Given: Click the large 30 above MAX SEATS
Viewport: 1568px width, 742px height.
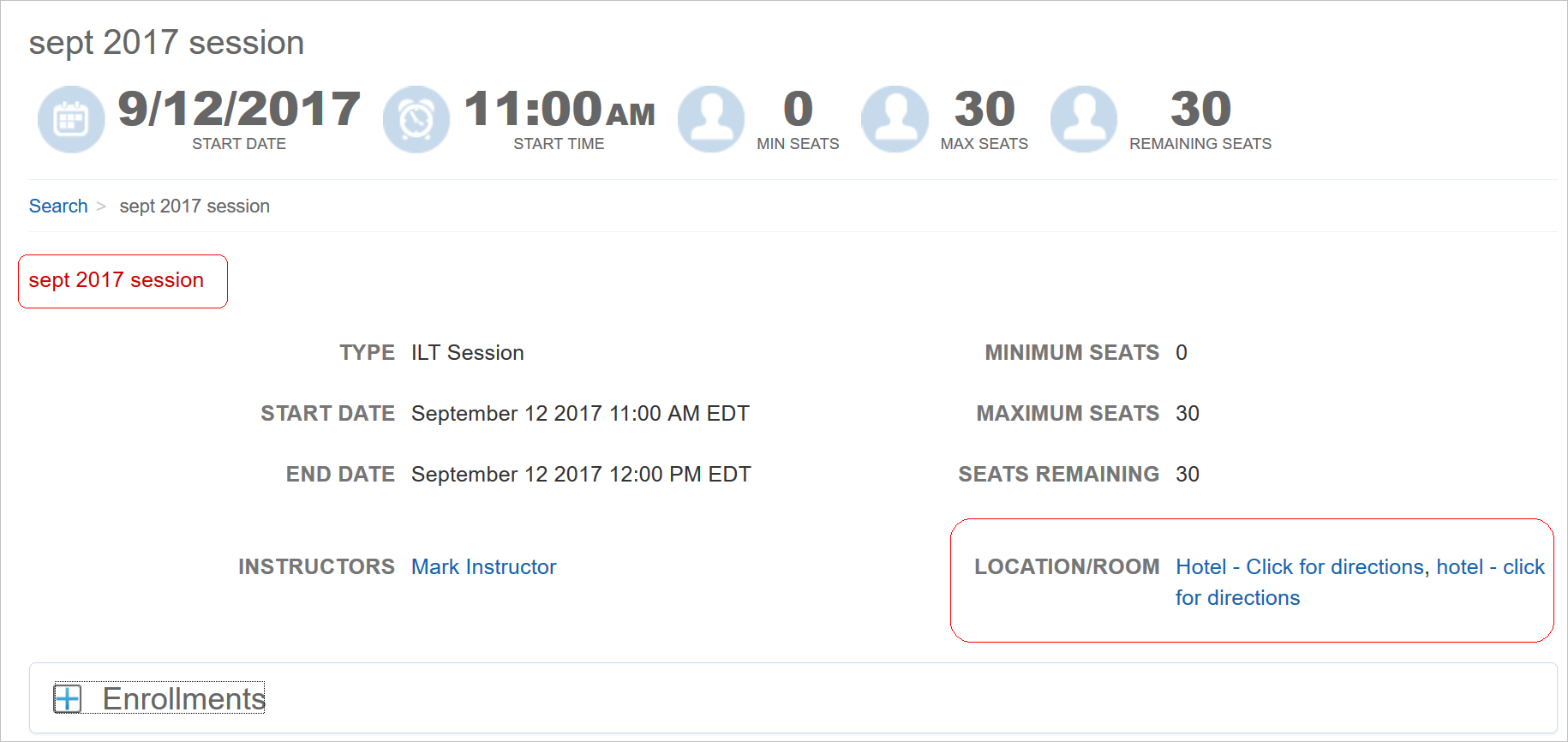Looking at the screenshot, I should [984, 110].
